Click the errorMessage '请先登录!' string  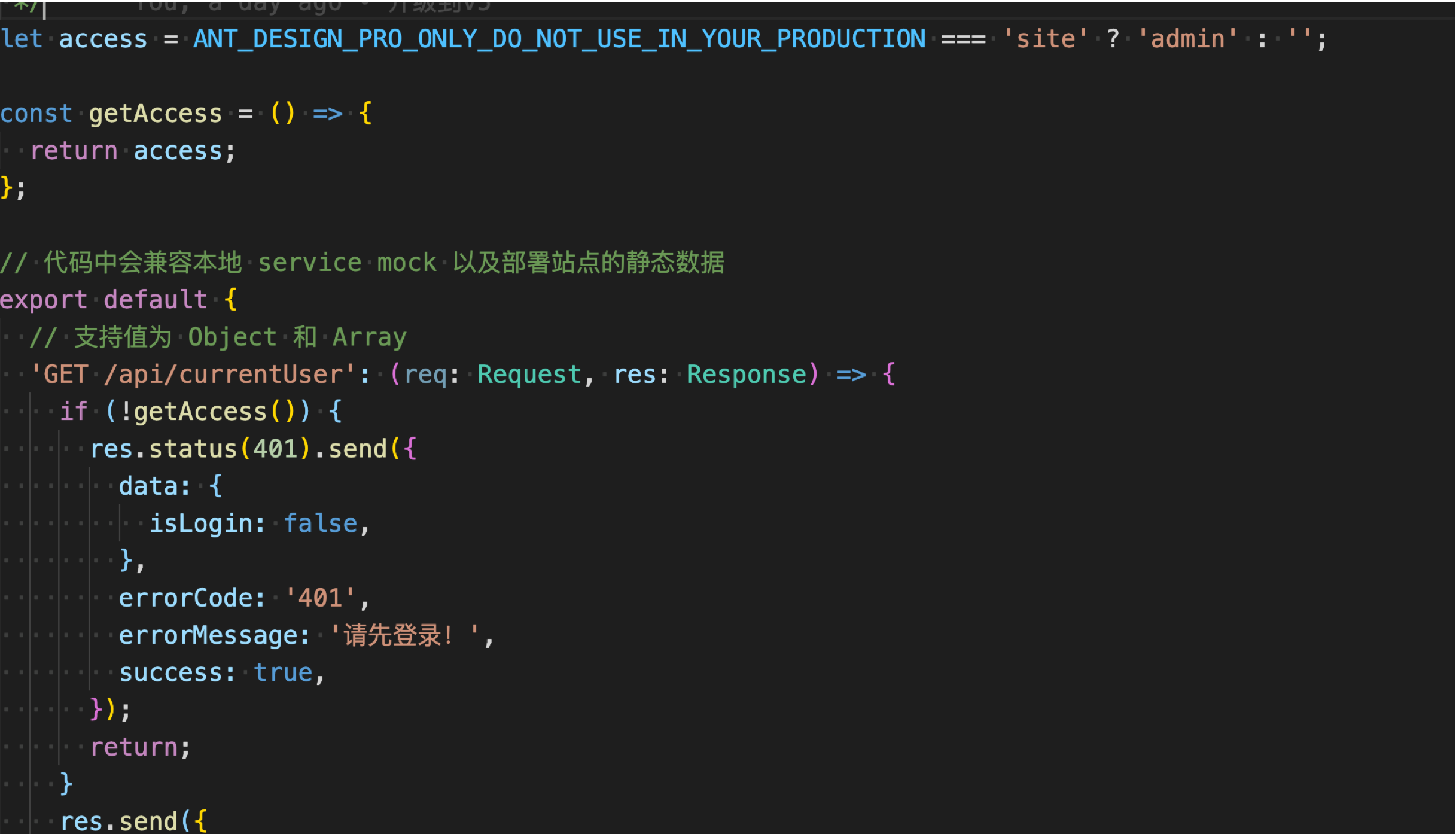pyautogui.click(x=404, y=635)
